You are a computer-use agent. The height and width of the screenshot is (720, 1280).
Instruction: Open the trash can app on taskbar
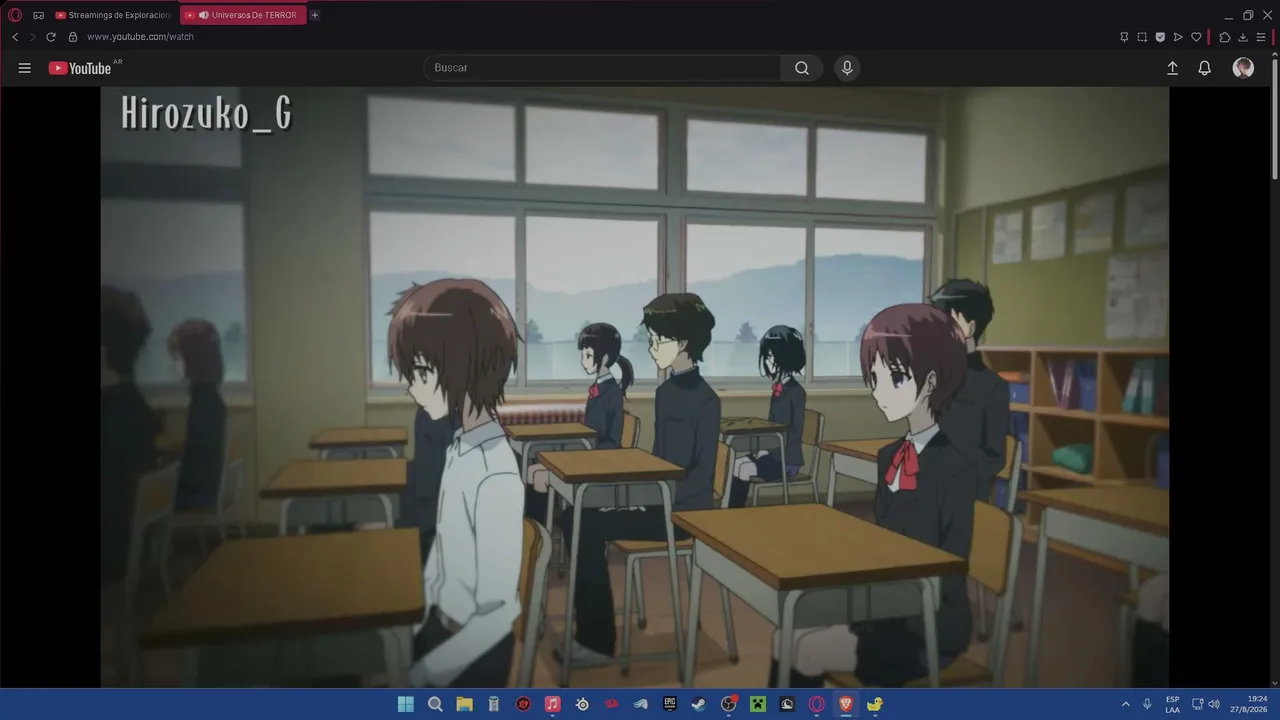494,704
